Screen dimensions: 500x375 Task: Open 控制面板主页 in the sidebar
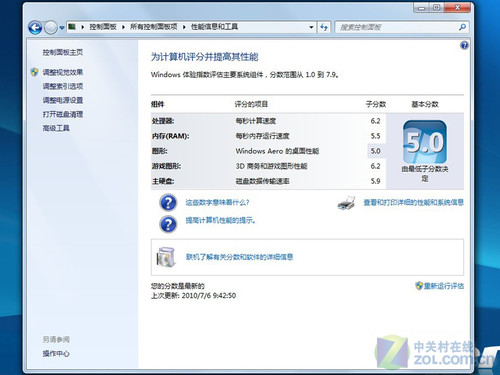tap(63, 52)
